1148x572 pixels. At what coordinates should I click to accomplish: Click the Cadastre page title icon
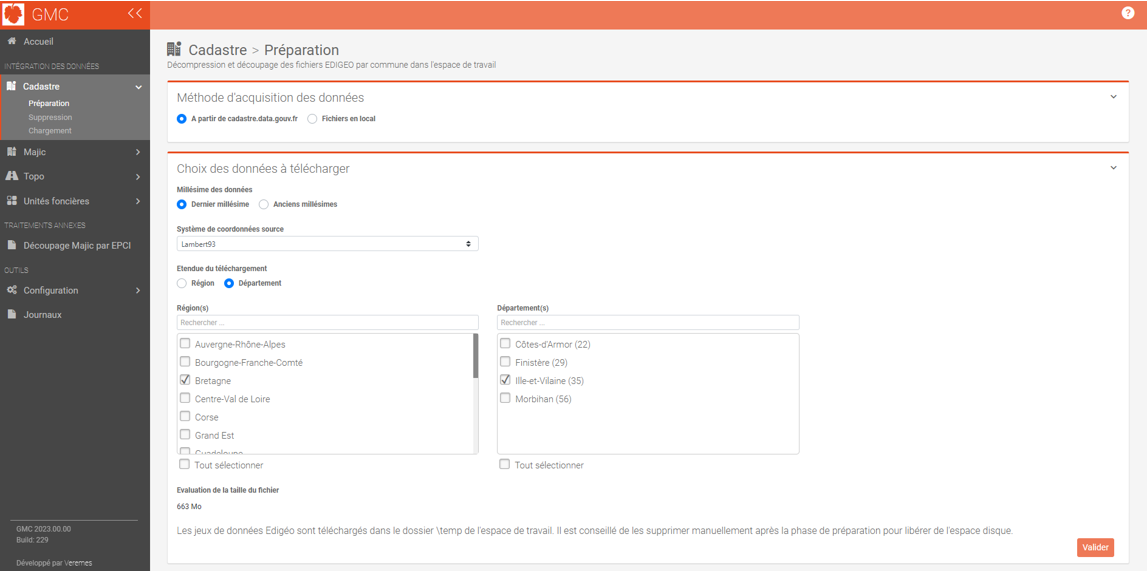[174, 49]
